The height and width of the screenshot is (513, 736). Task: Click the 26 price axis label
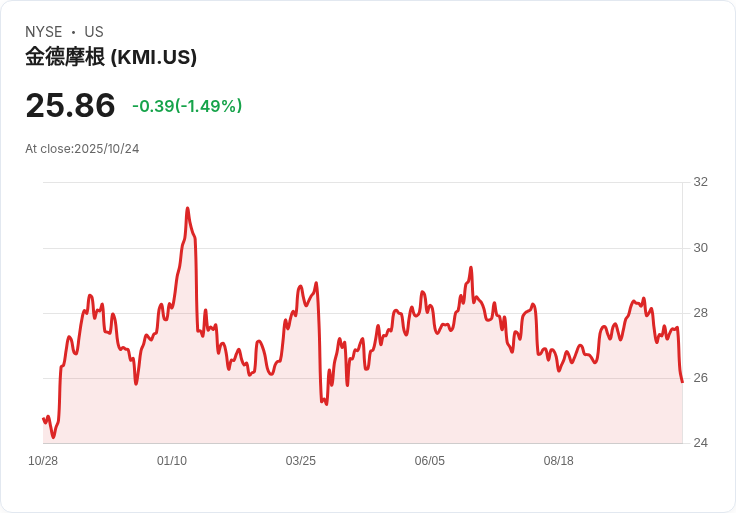(x=700, y=378)
